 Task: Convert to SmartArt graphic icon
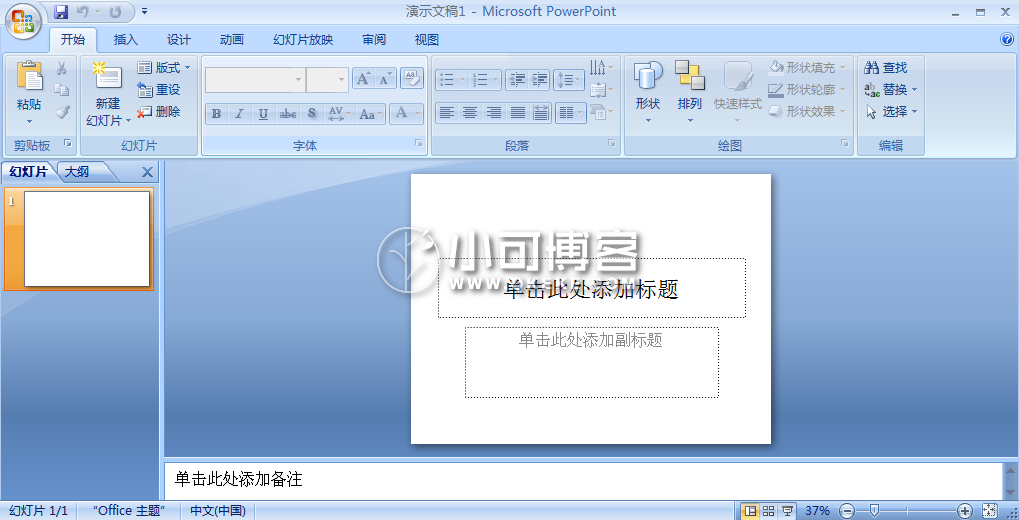click(x=601, y=112)
